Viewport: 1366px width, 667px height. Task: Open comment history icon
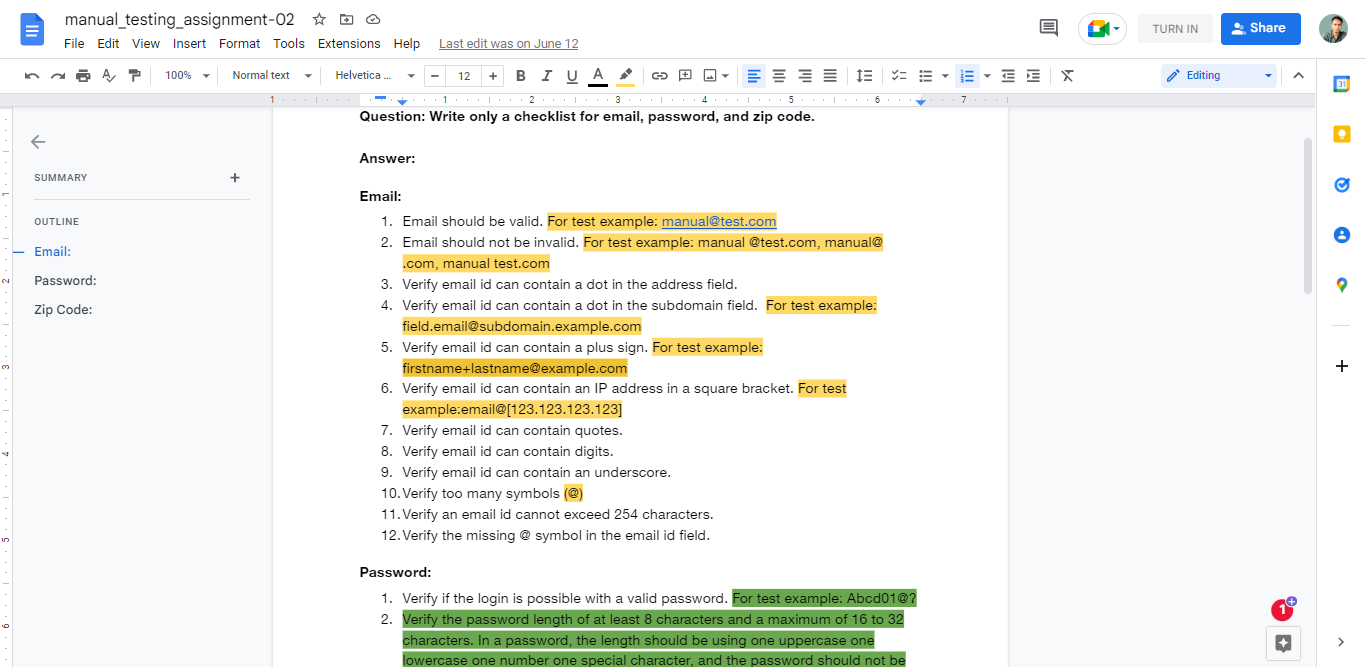(1049, 28)
